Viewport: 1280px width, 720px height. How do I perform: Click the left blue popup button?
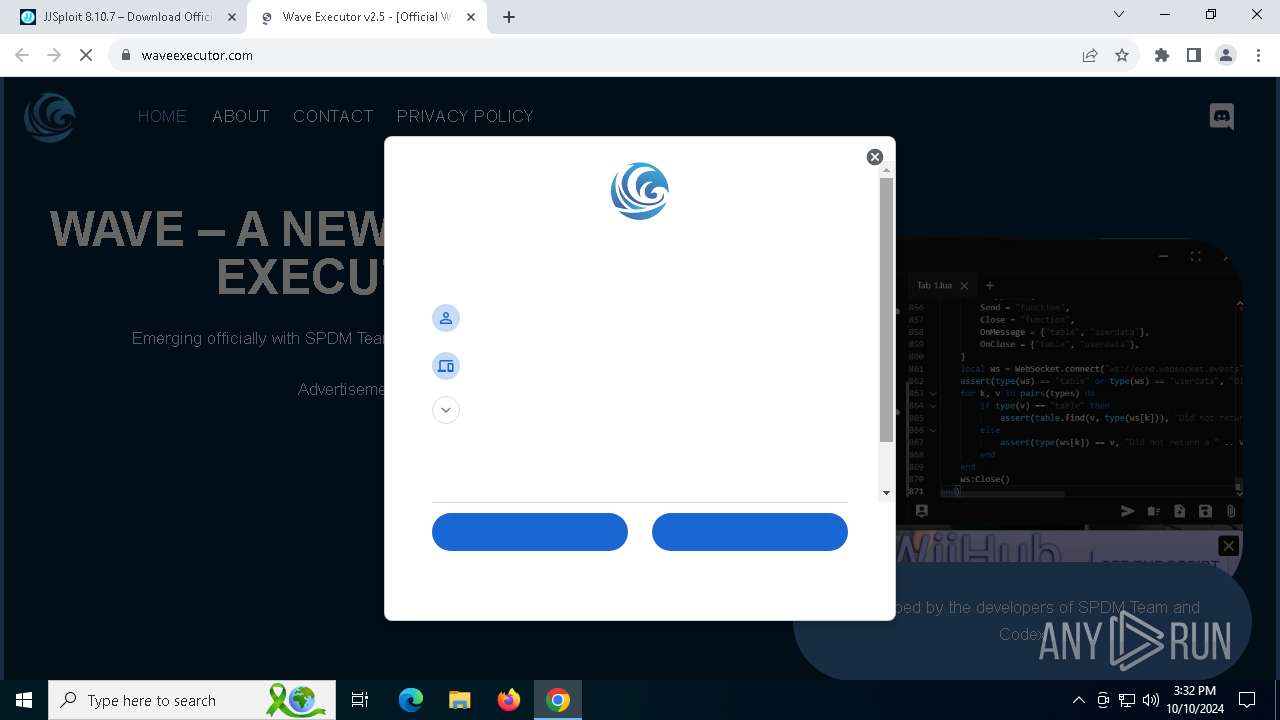pyautogui.click(x=530, y=532)
